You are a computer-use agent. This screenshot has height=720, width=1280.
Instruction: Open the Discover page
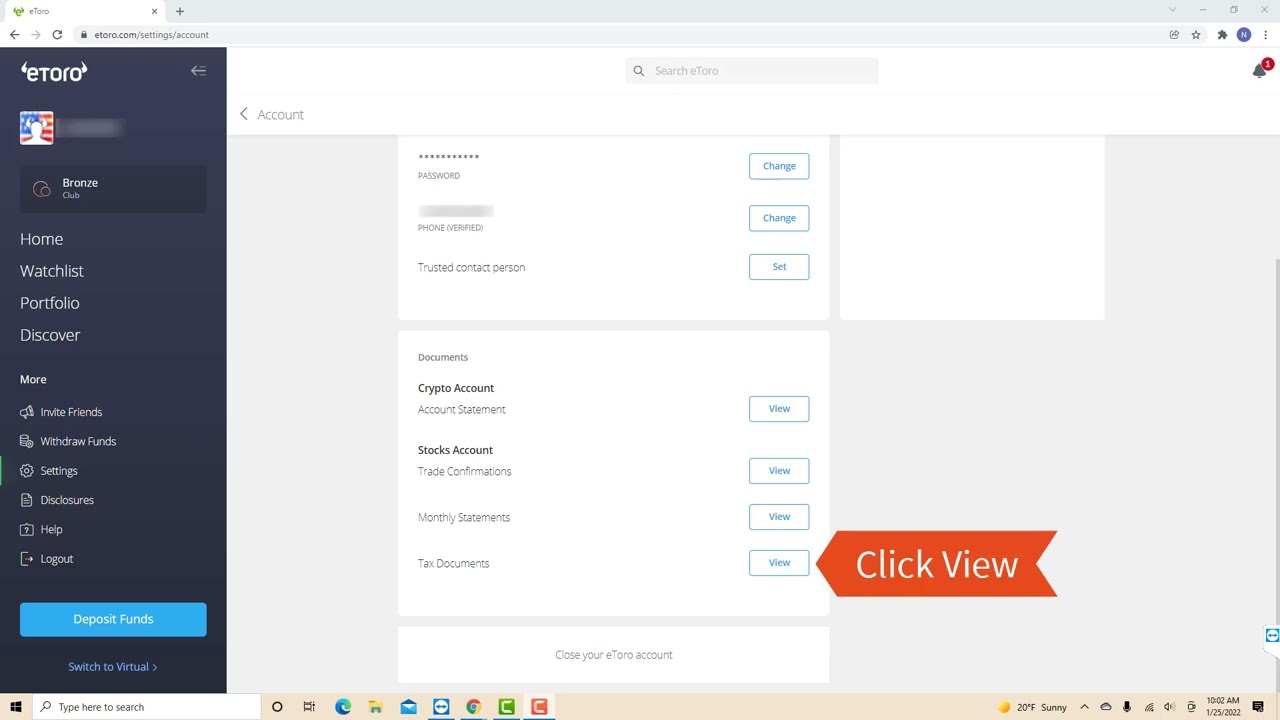[x=50, y=335]
